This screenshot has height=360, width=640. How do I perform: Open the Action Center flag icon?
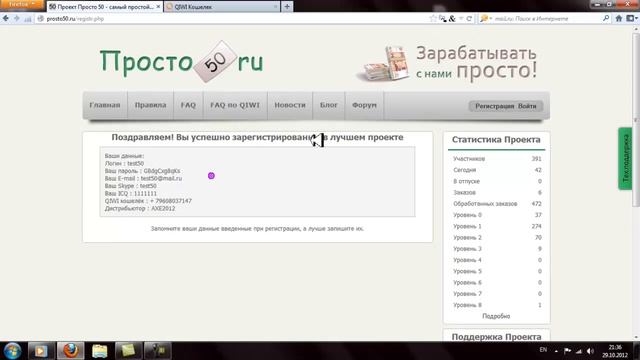point(567,351)
